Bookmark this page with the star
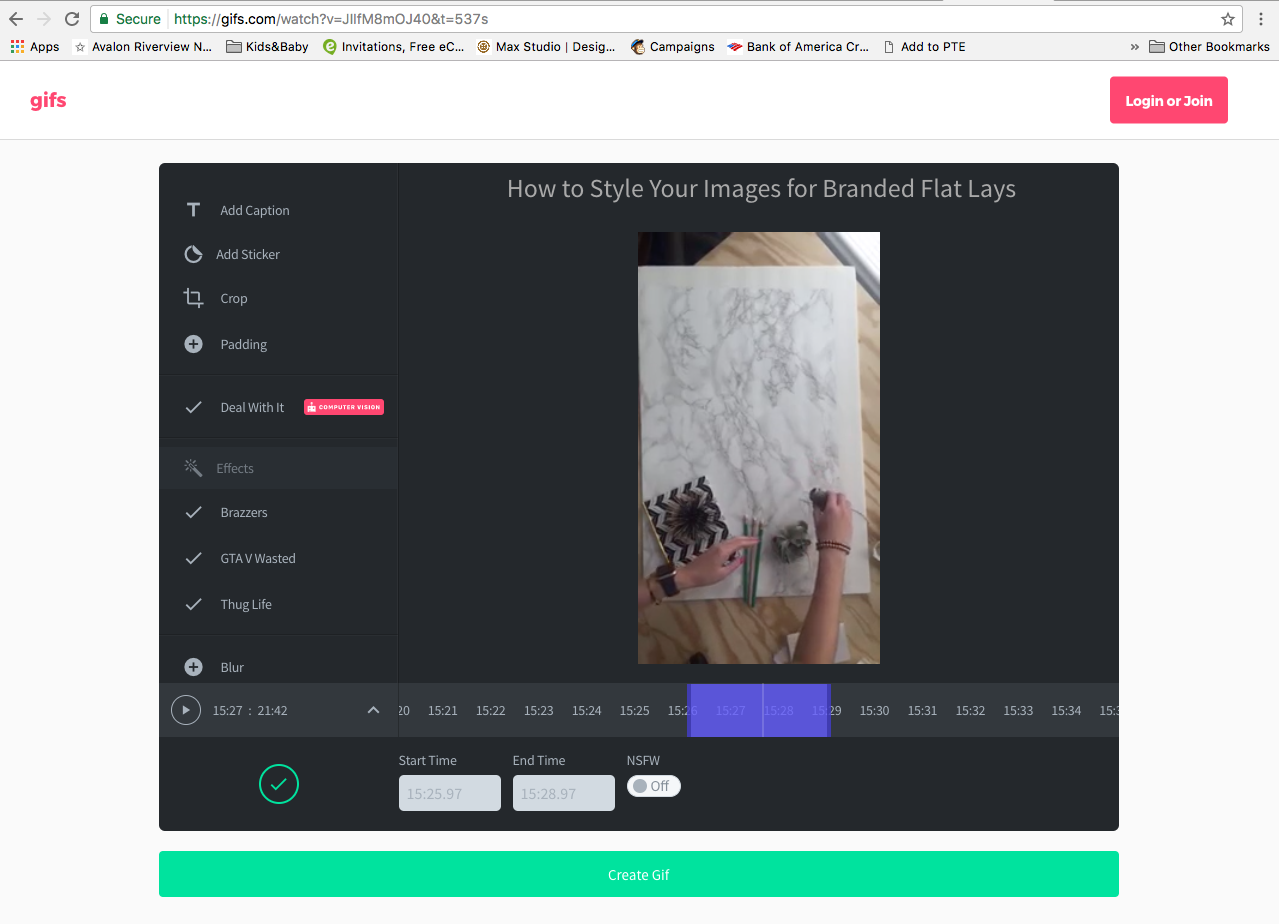 point(1228,18)
